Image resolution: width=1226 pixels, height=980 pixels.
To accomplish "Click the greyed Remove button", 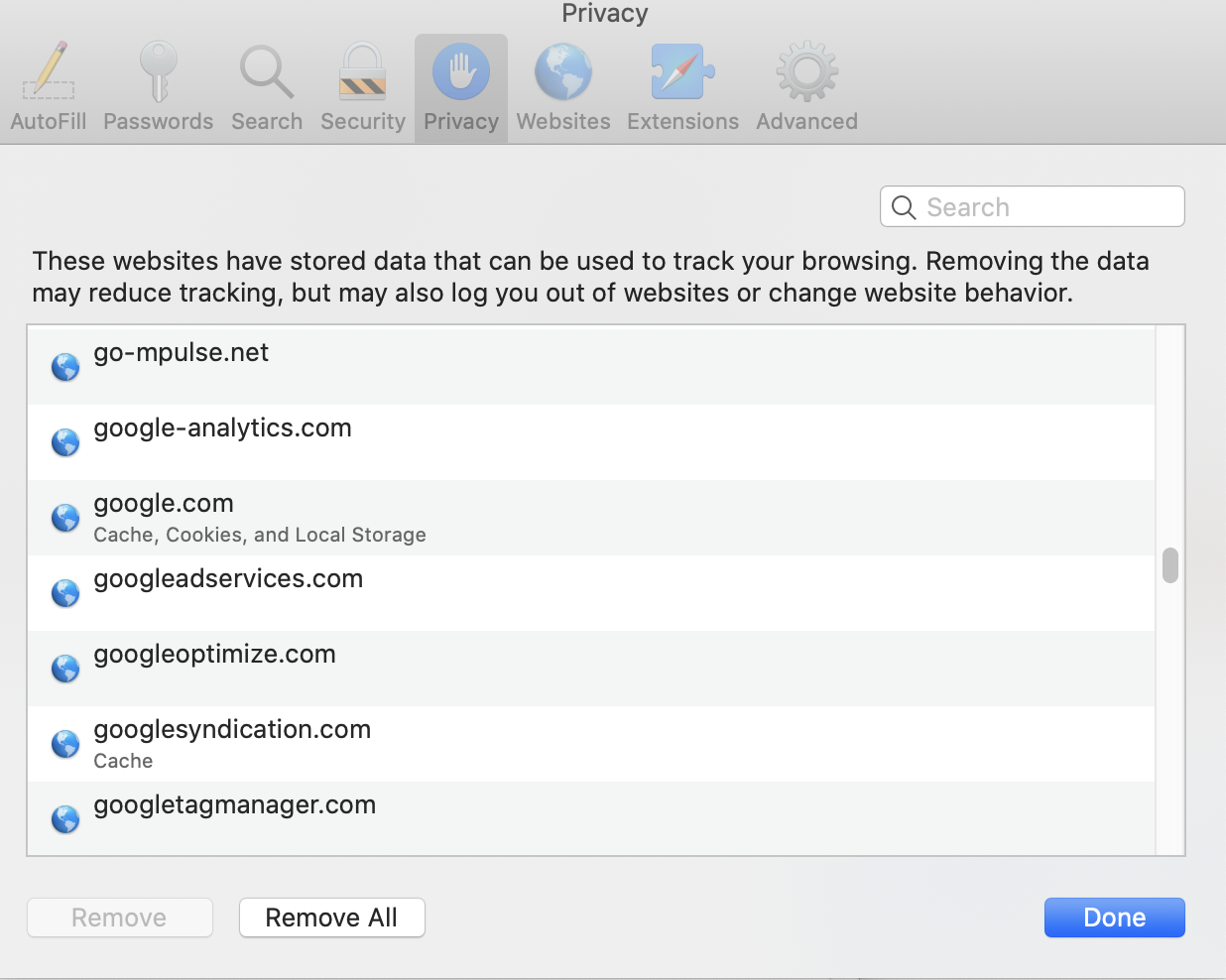I will (x=120, y=918).
